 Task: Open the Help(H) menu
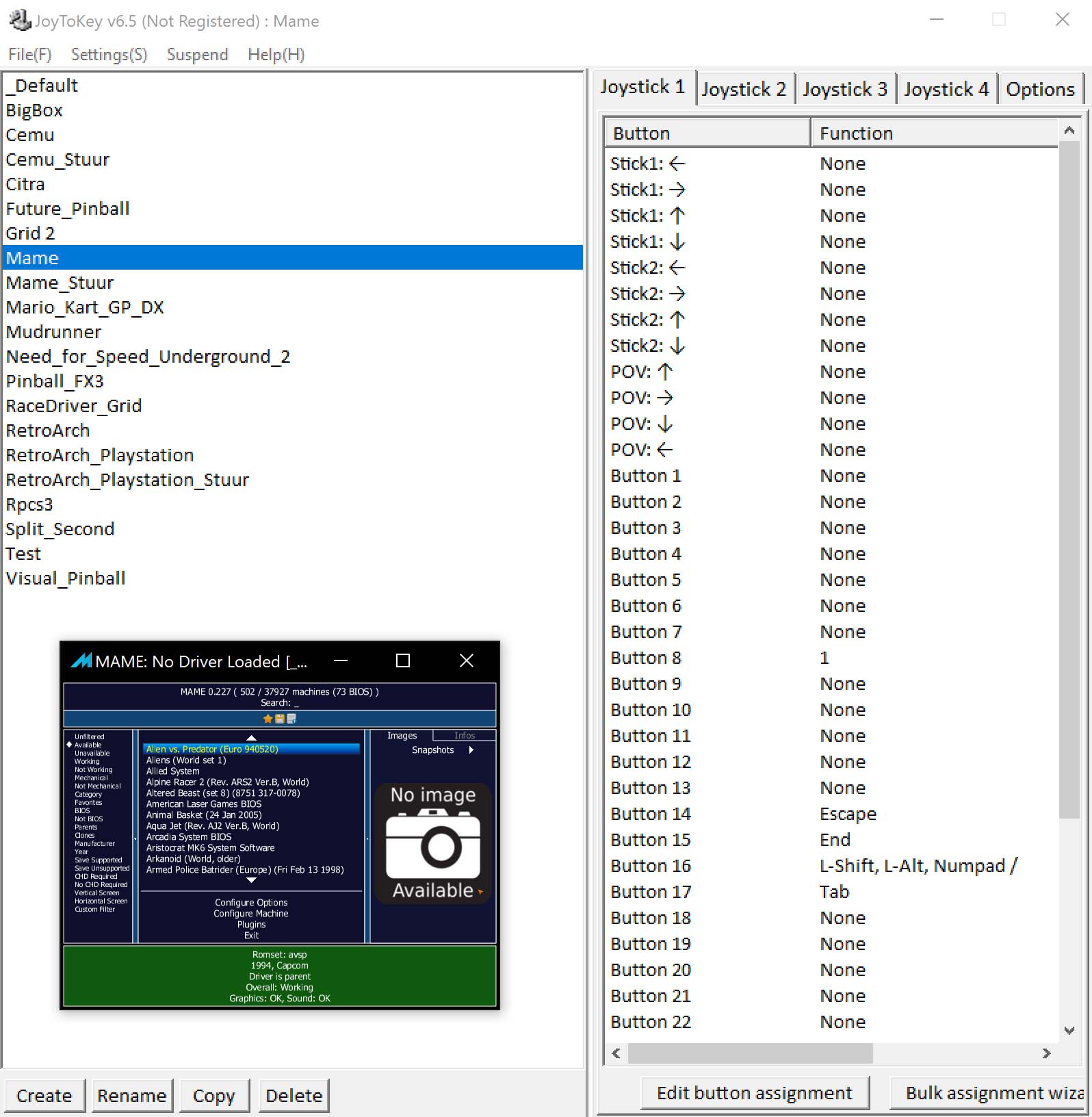tap(276, 55)
